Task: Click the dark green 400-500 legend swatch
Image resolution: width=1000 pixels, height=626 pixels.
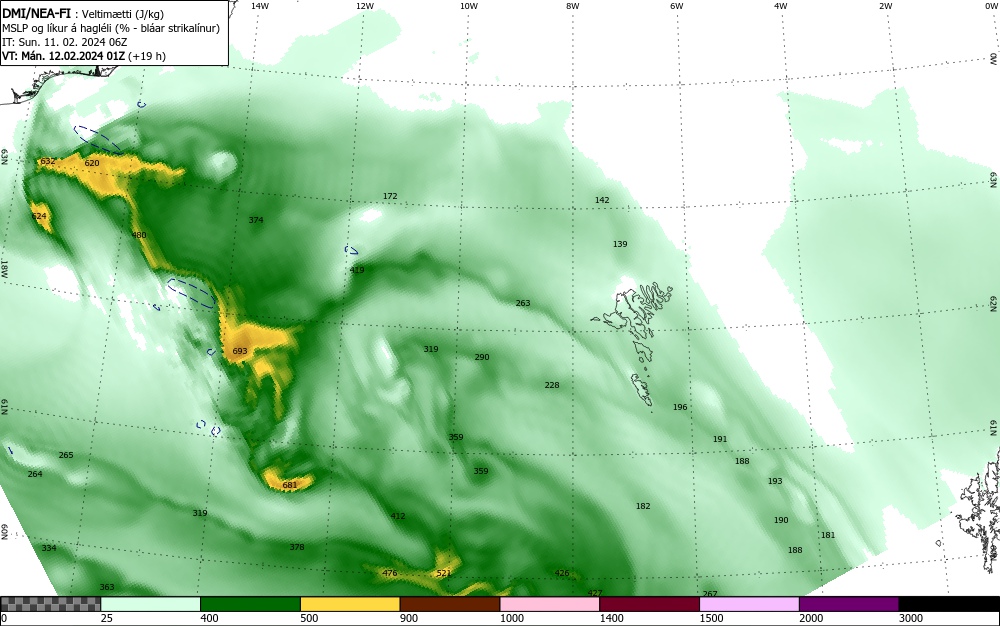Action: pos(250,604)
